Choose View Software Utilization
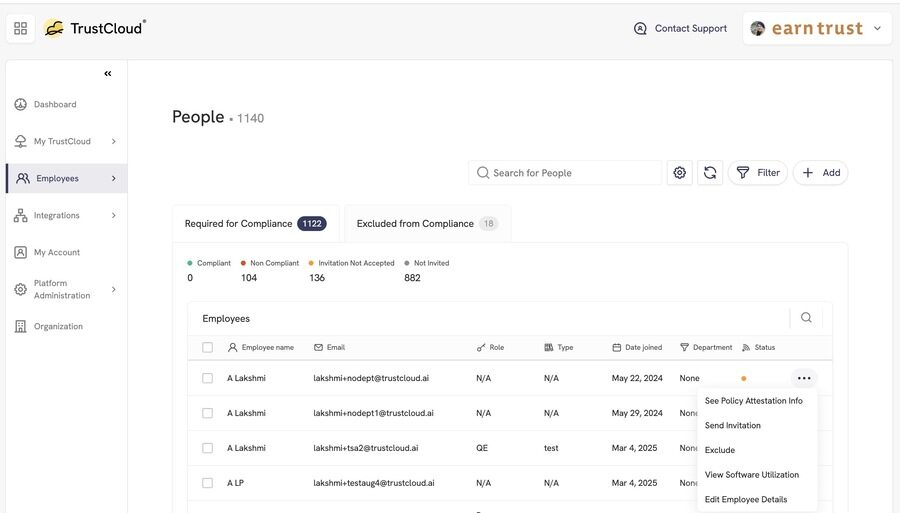 tap(752, 475)
